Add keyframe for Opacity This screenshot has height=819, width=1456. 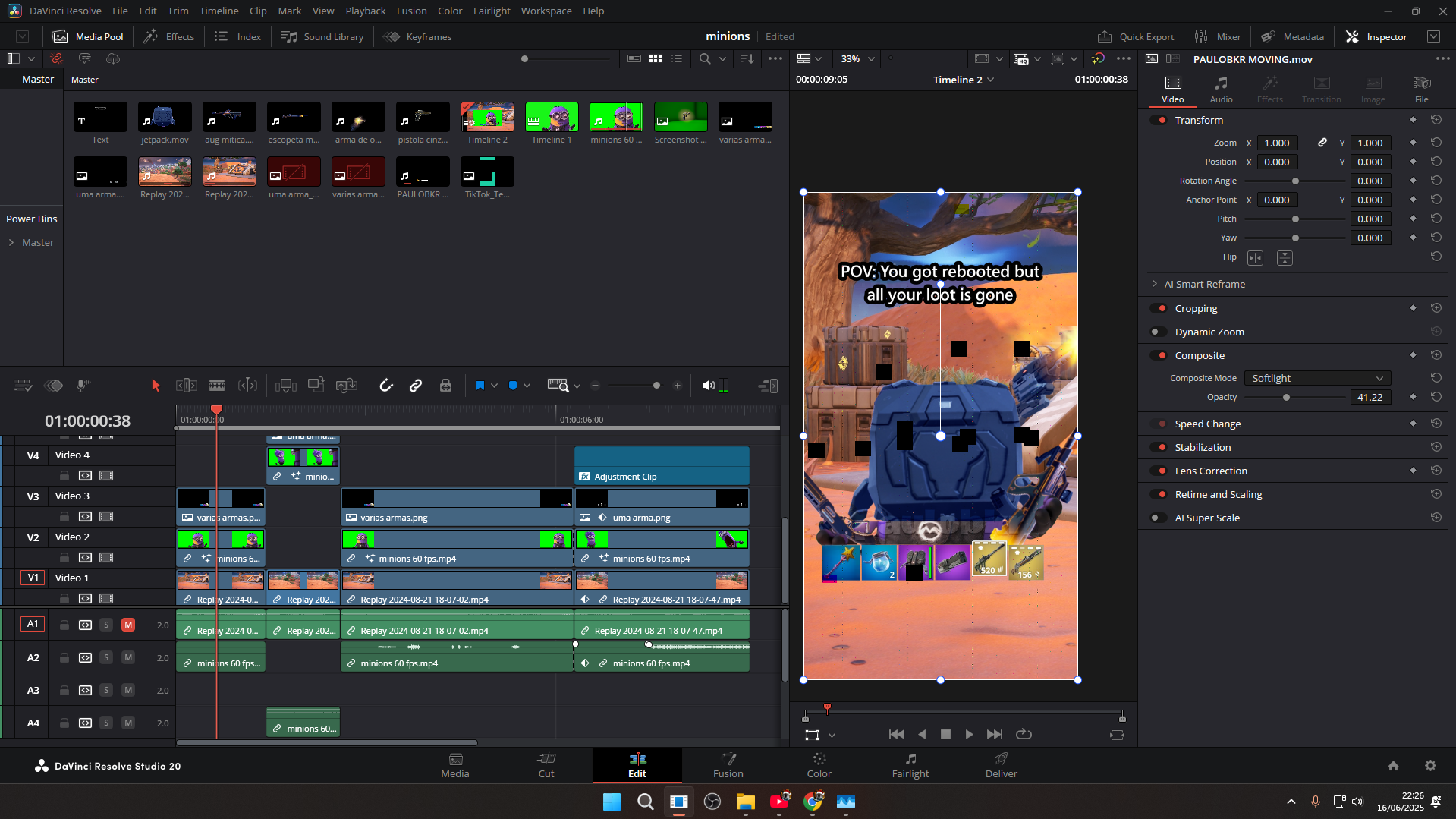pyautogui.click(x=1413, y=397)
